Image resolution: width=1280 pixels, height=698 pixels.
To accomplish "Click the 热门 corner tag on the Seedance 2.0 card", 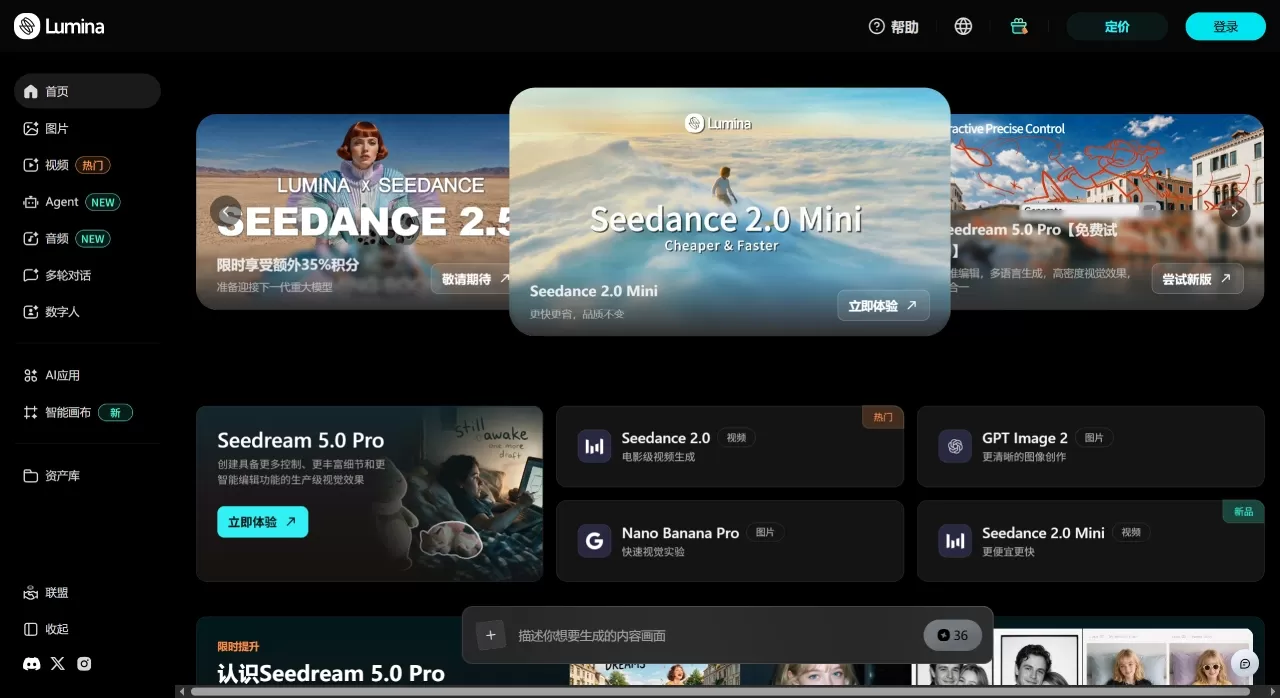I will 883,417.
